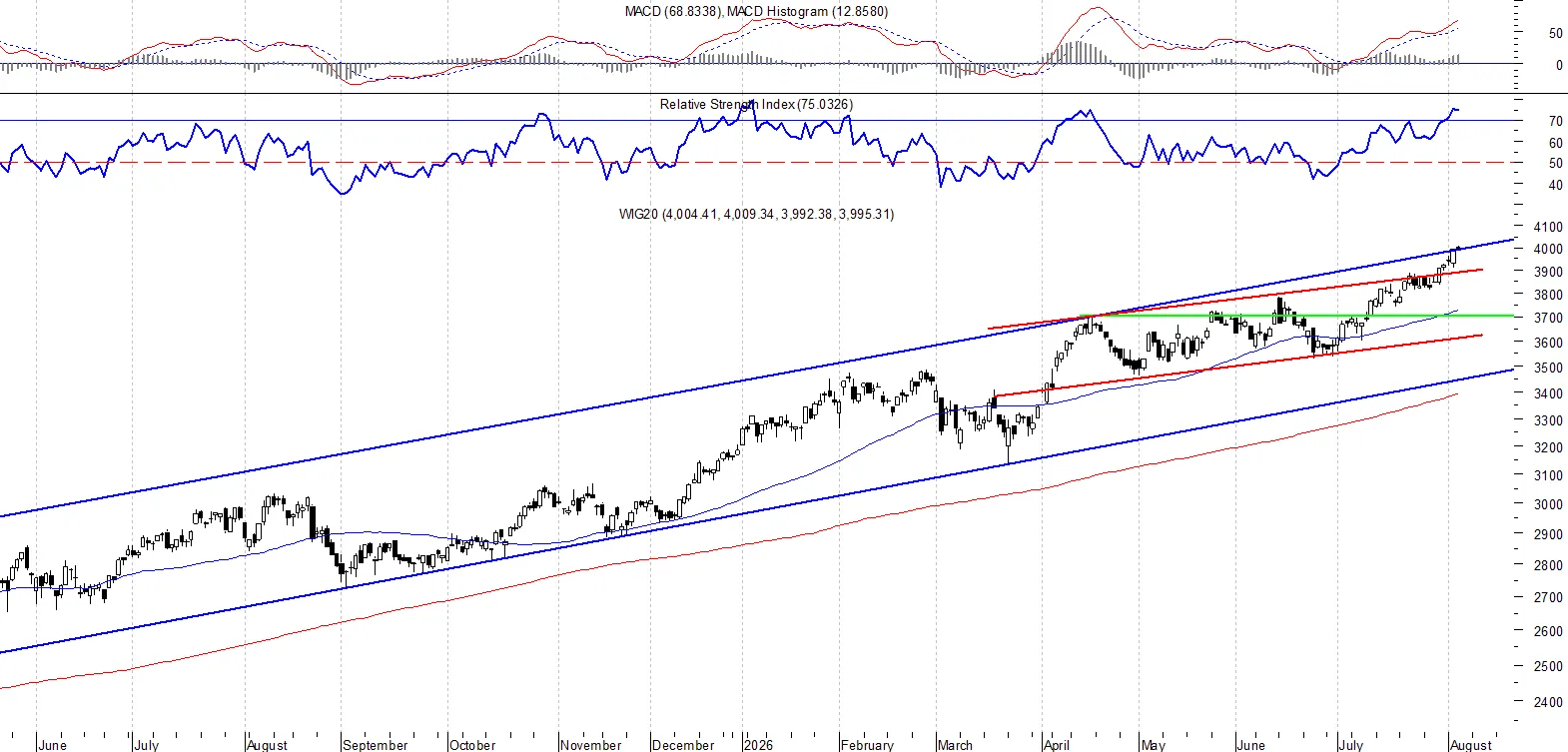Click the 2600 price axis label

1548,631
